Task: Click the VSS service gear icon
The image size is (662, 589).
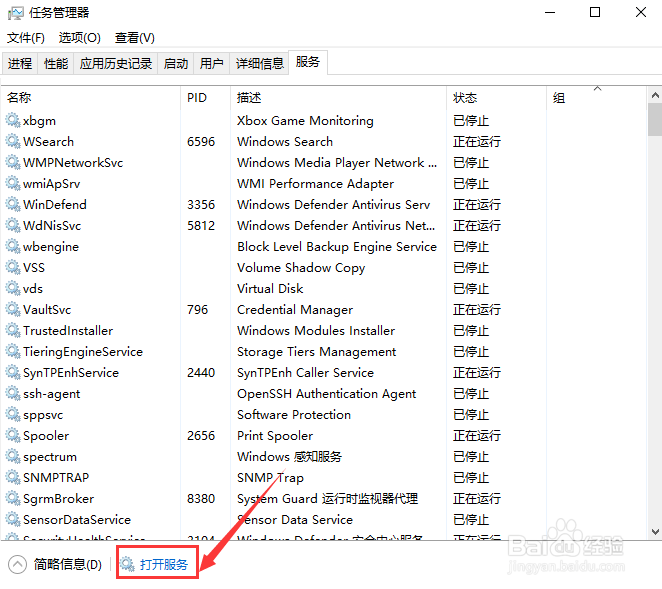Action: pos(13,267)
